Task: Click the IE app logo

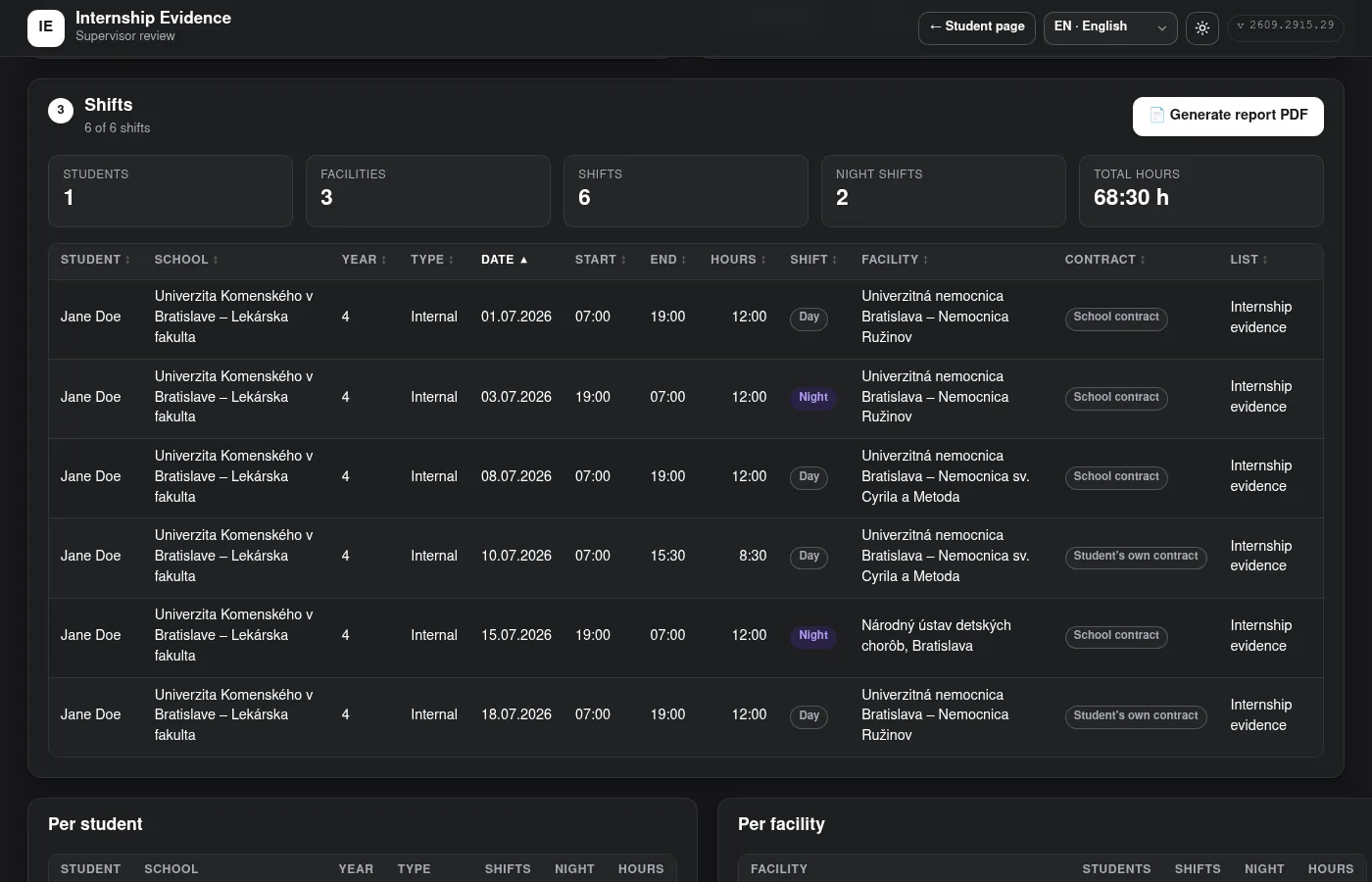Action: (45, 27)
